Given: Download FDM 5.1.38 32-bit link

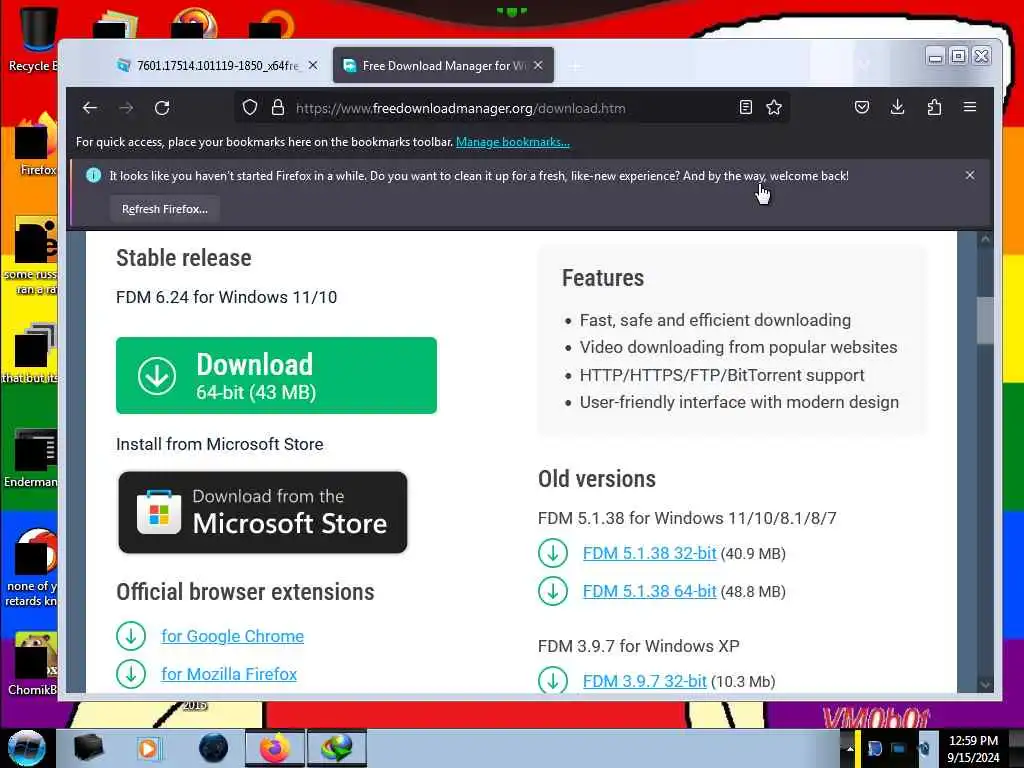Looking at the screenshot, I should (649, 553).
